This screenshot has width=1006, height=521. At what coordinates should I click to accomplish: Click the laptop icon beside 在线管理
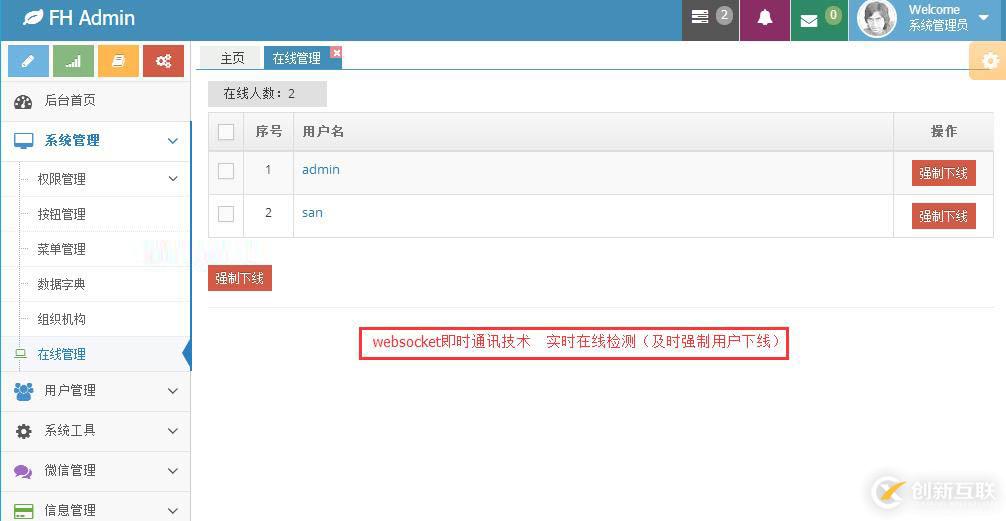click(x=21, y=354)
